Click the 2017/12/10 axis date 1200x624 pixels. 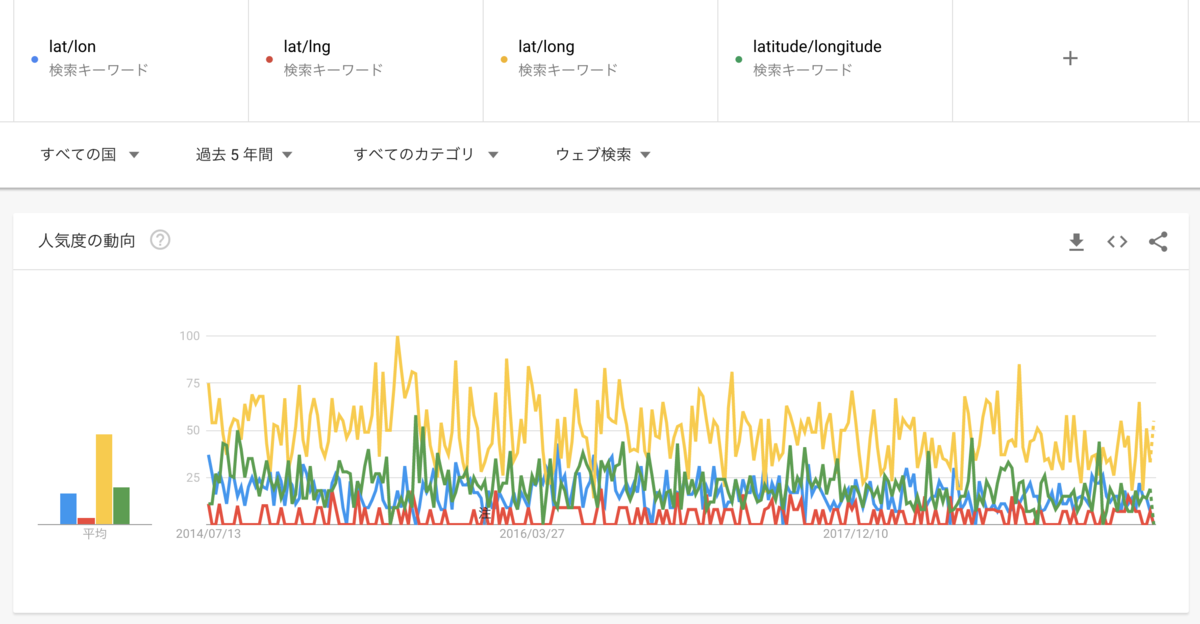[x=855, y=534]
